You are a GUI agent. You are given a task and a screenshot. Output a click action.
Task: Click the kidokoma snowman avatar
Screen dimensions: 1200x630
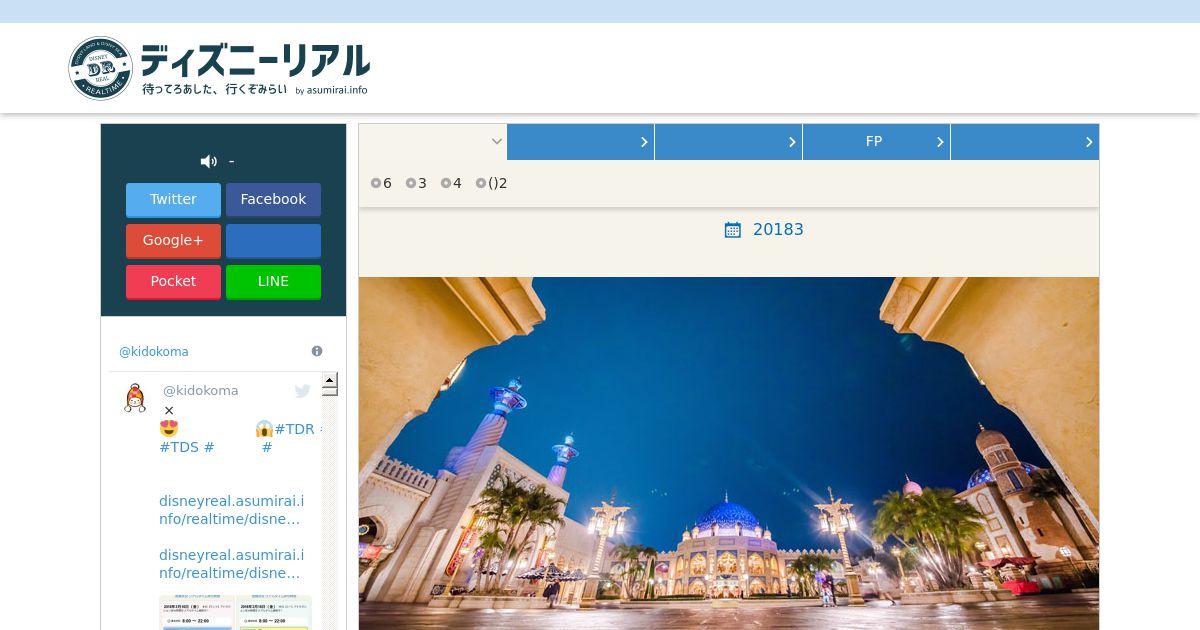[135, 398]
